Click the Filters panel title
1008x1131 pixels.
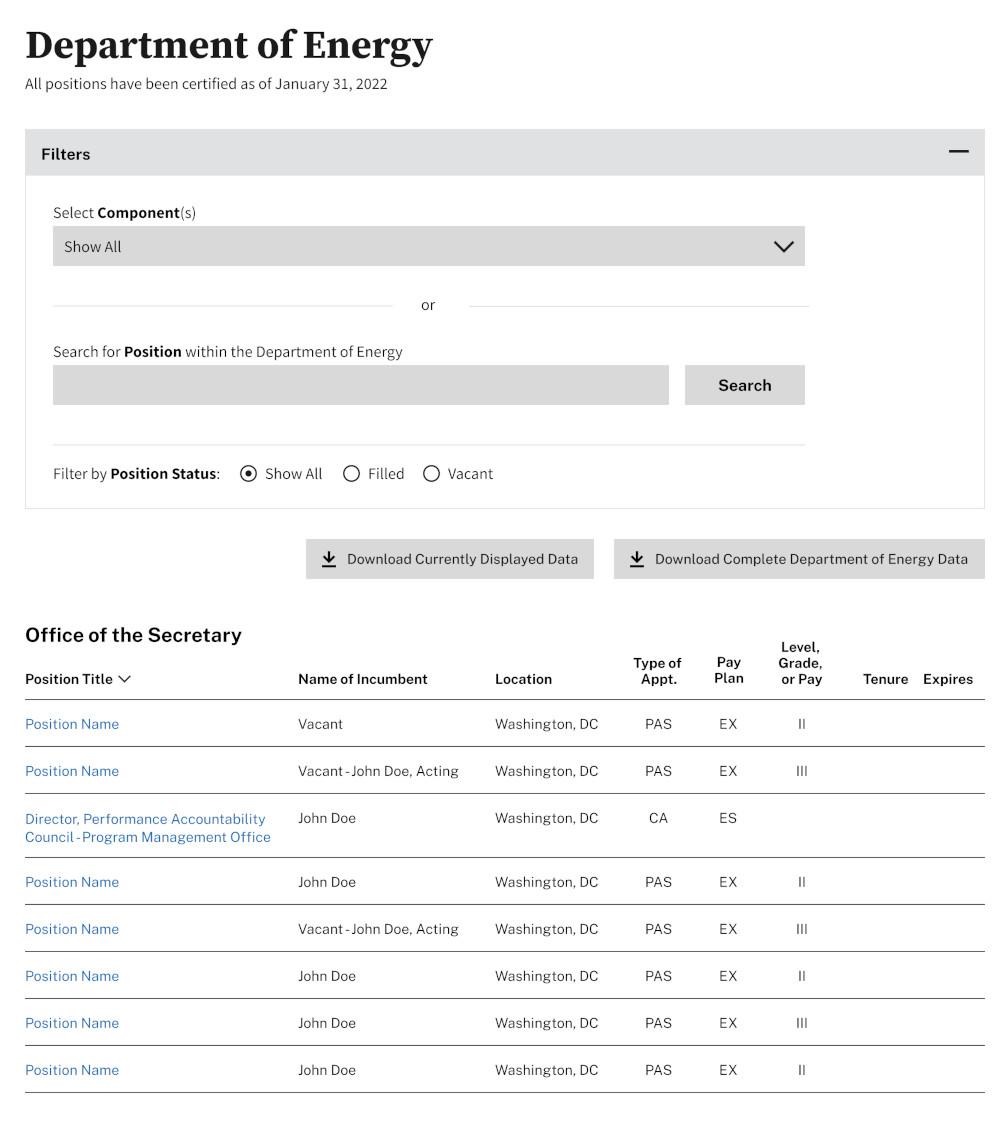point(66,154)
